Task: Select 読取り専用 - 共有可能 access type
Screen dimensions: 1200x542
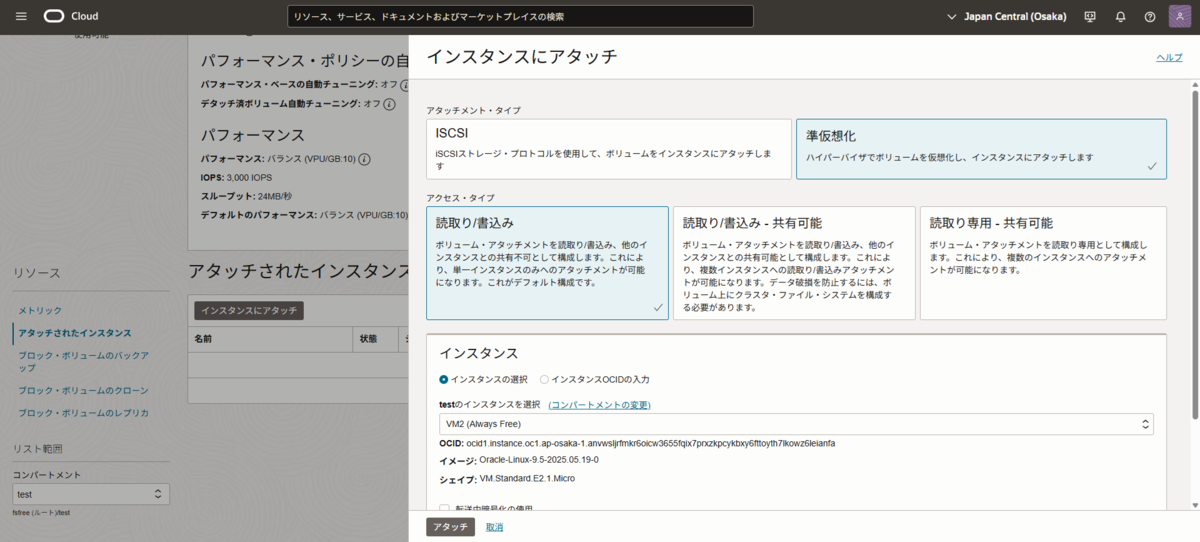Action: click(1043, 263)
